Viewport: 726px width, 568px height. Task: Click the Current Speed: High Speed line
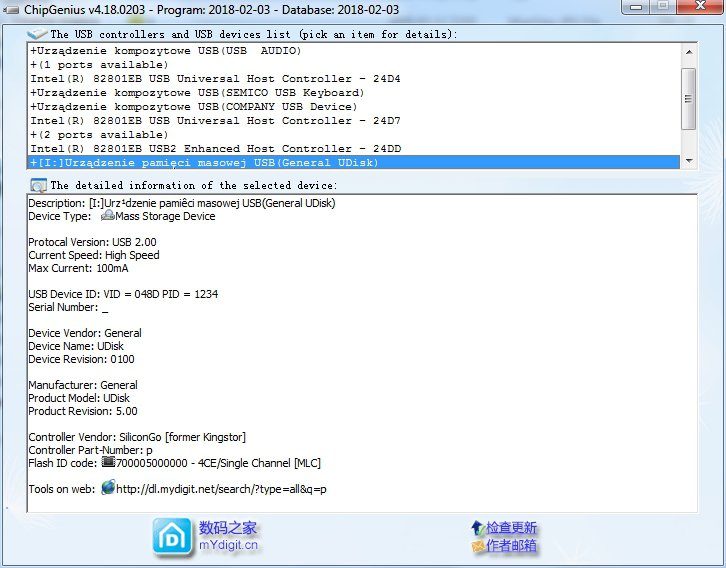click(94, 255)
